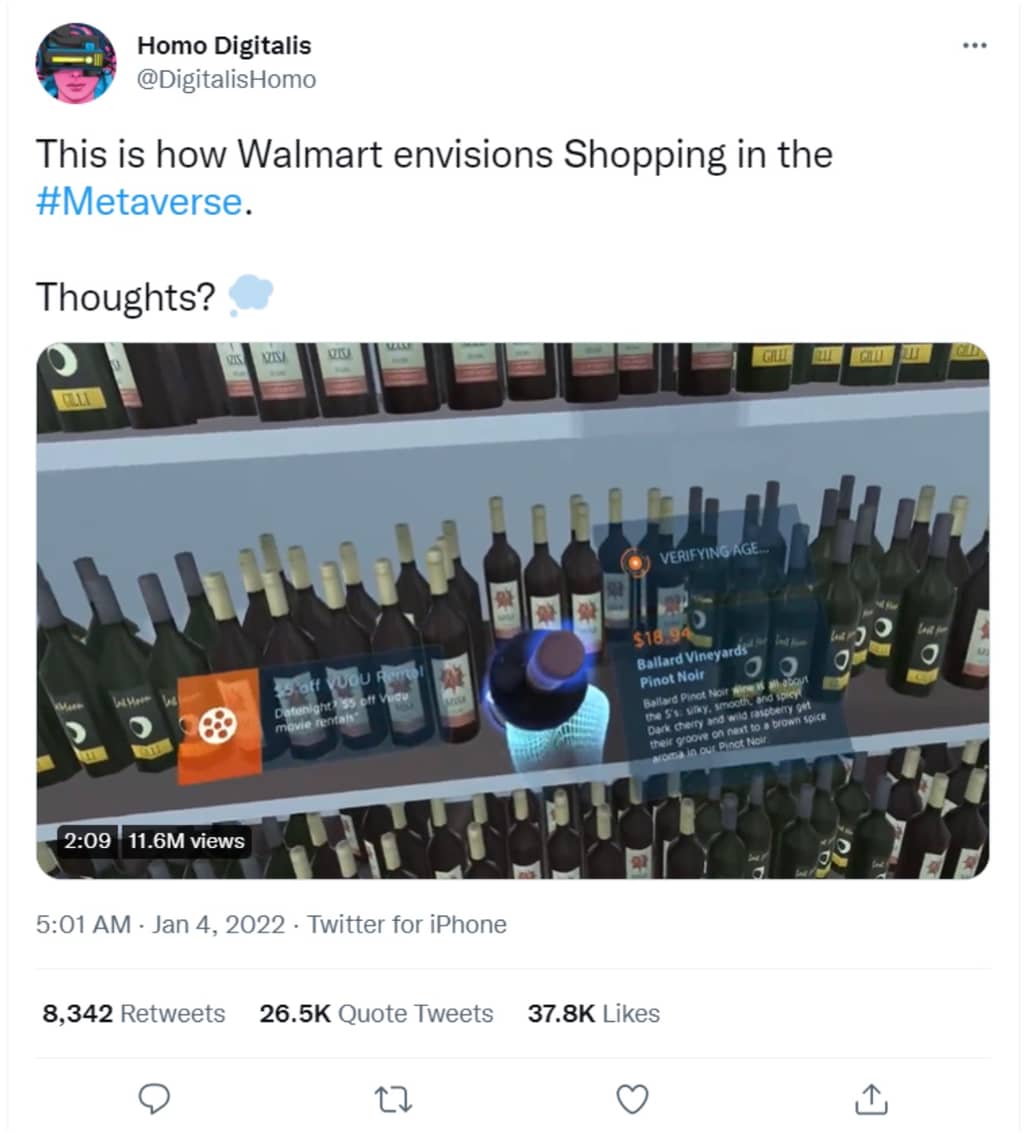
Task: Click the Twitter for iPhone source link
Action: [407, 924]
